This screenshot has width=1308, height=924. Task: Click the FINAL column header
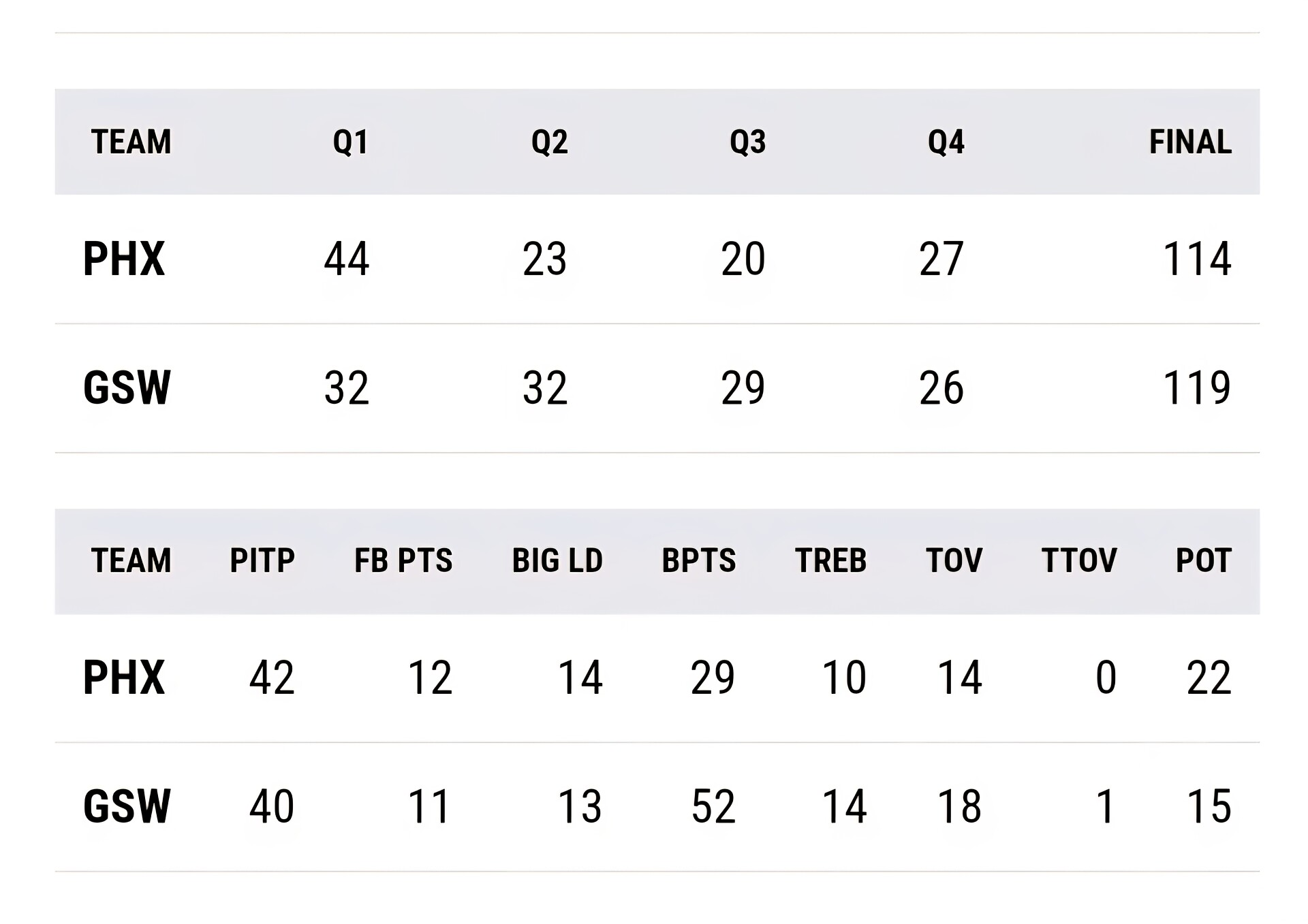coord(1189,142)
